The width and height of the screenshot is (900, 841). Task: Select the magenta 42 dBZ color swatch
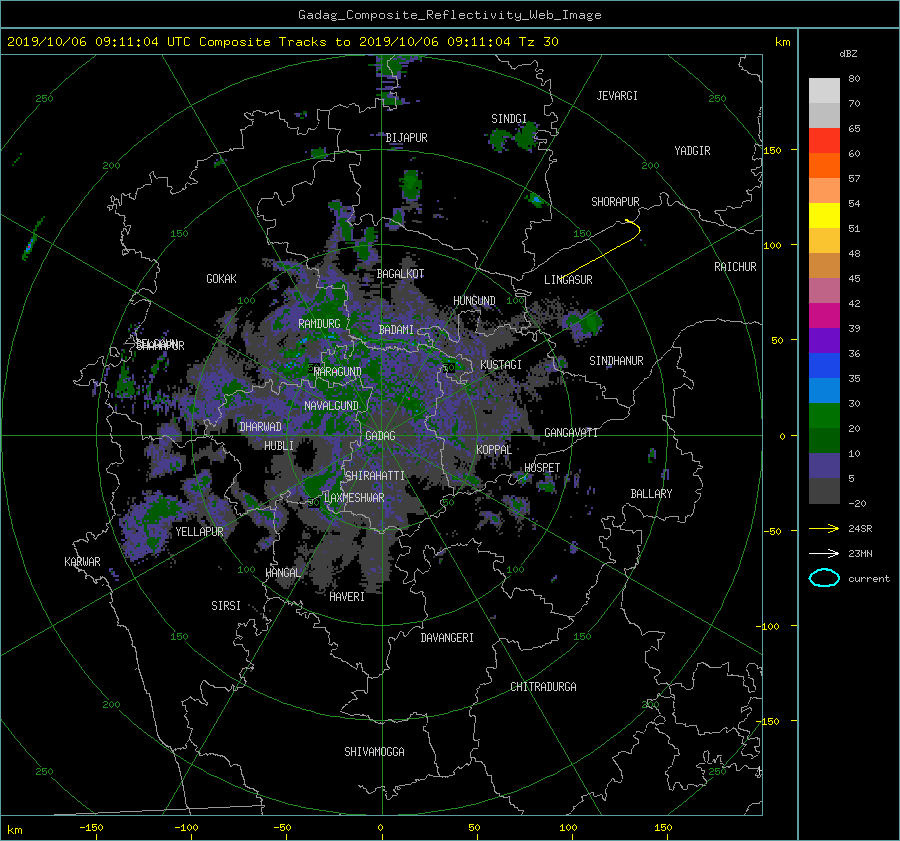(x=824, y=315)
